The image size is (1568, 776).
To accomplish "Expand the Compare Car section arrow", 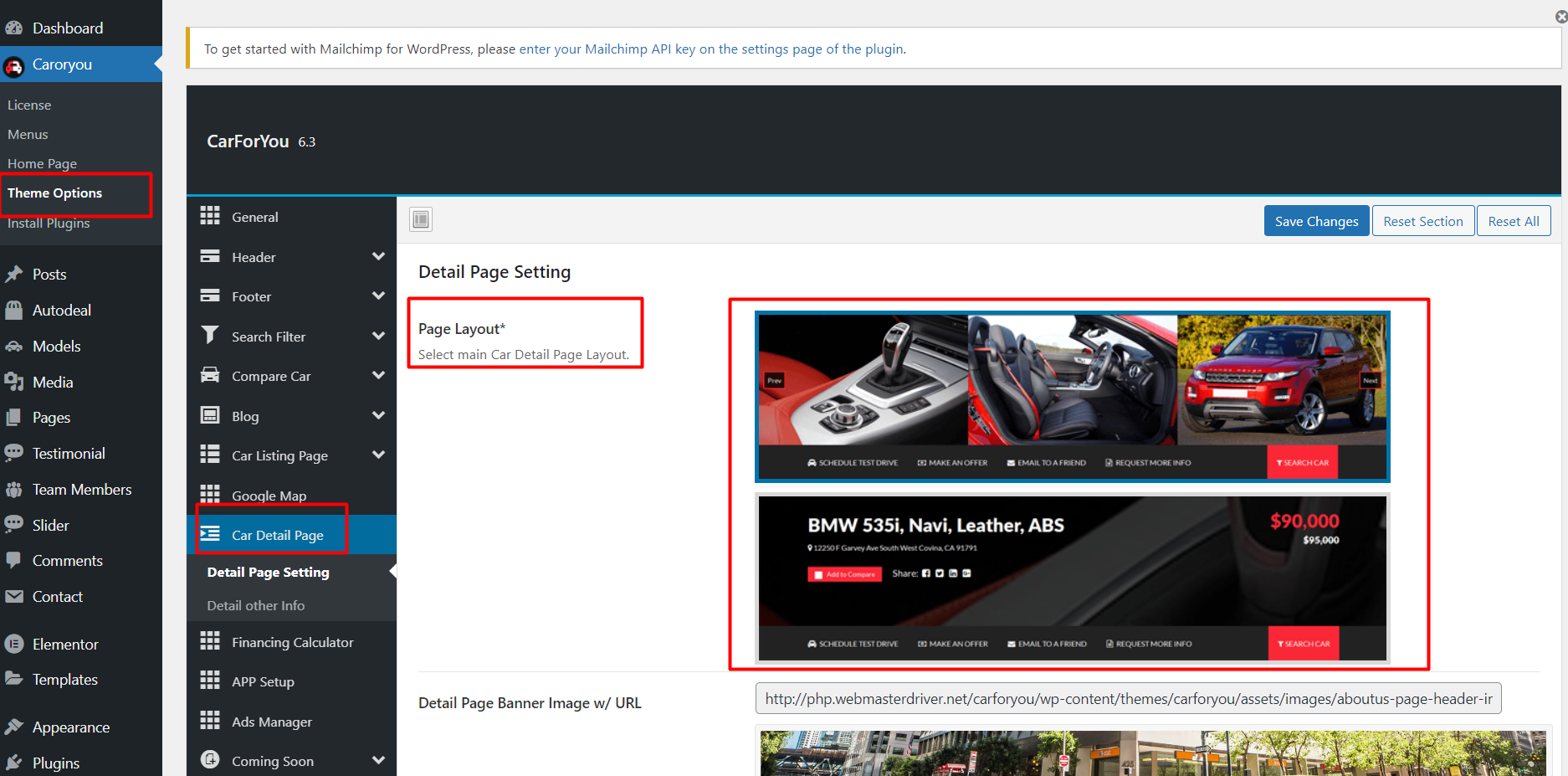I will [x=378, y=375].
